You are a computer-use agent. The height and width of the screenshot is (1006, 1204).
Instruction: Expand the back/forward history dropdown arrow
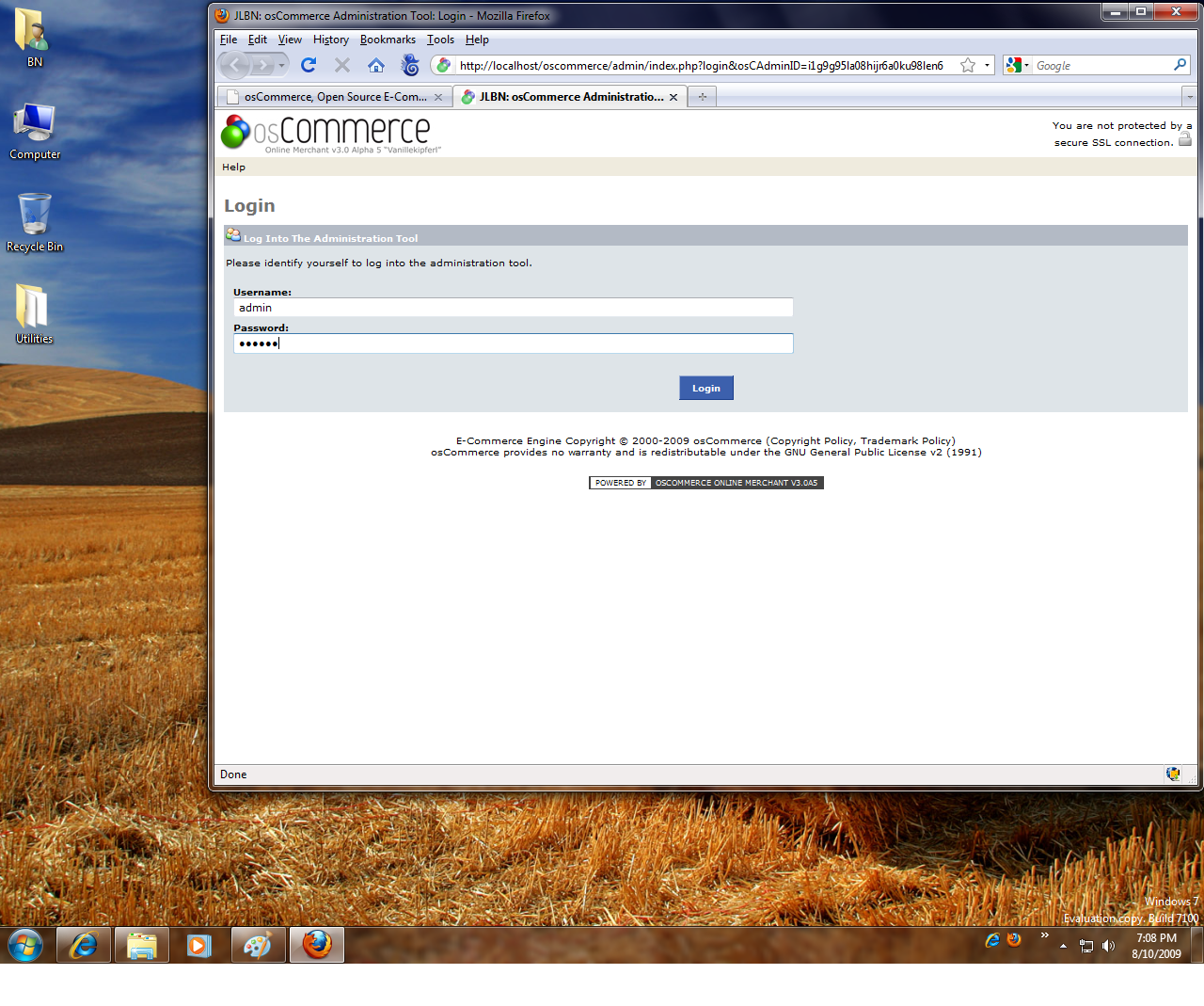click(x=281, y=65)
